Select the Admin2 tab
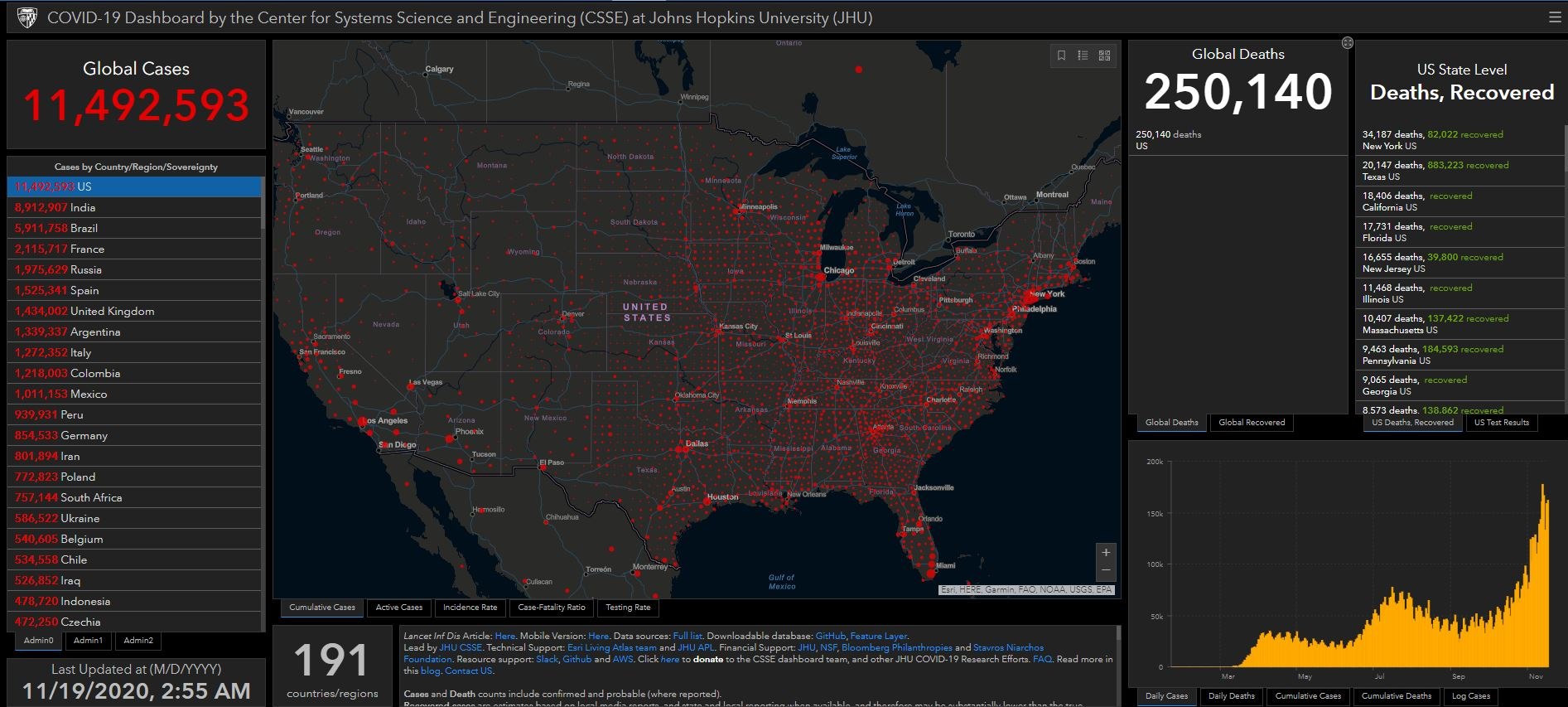This screenshot has width=1568, height=707. pyautogui.click(x=138, y=641)
